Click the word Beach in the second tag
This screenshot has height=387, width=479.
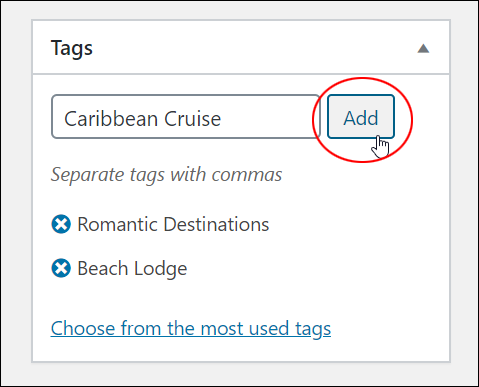(x=103, y=268)
